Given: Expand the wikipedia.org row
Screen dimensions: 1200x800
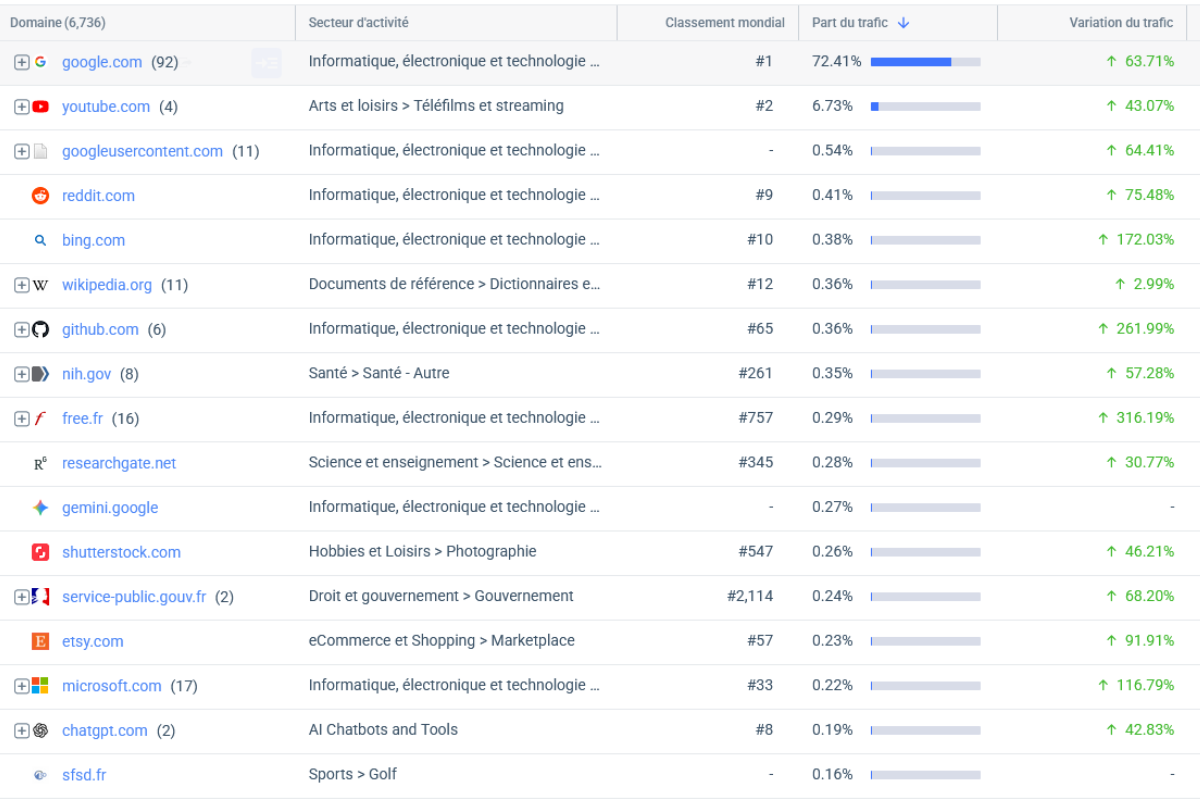Looking at the screenshot, I should click(x=21, y=285).
